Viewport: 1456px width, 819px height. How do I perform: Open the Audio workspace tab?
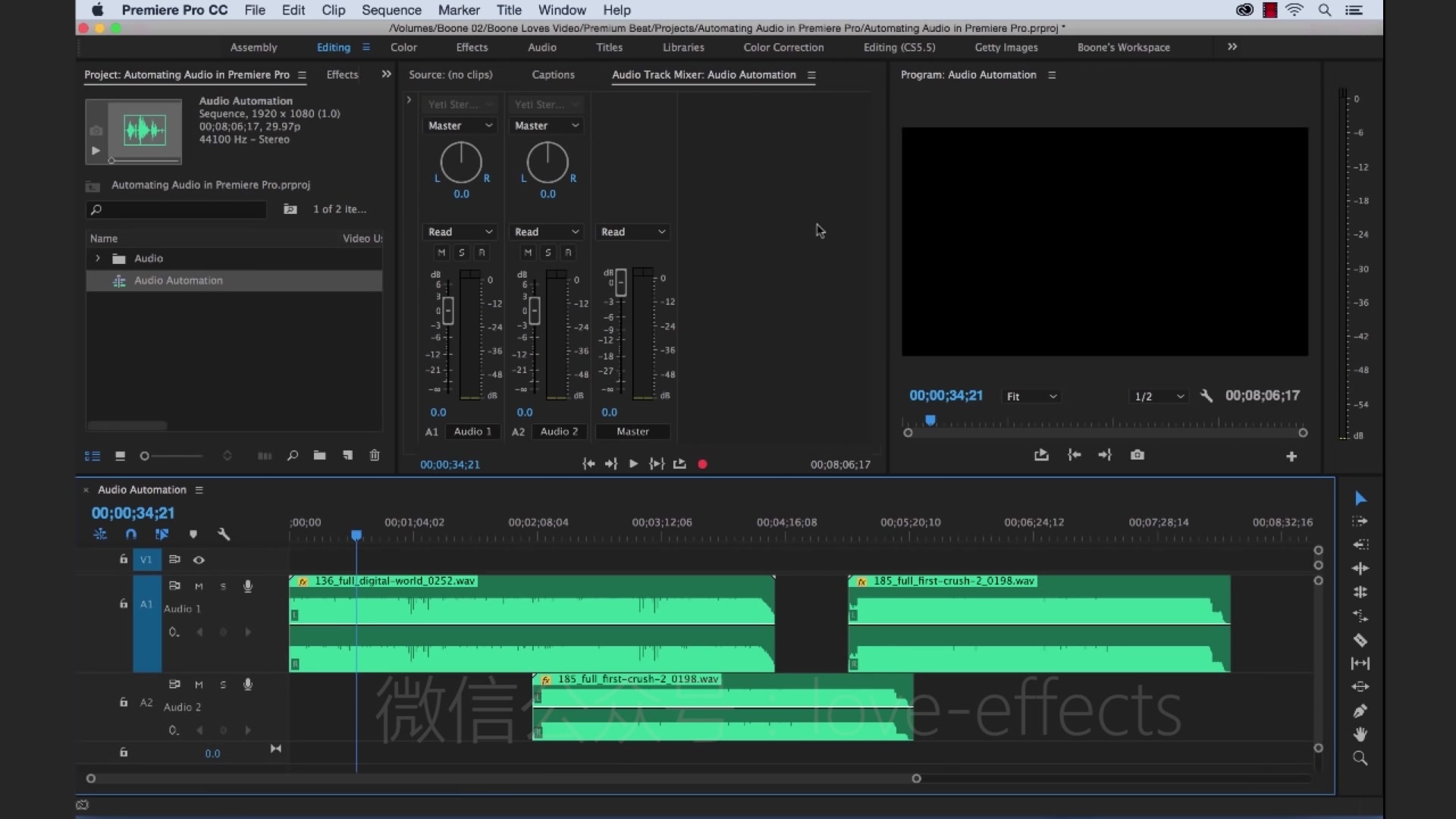[x=542, y=47]
